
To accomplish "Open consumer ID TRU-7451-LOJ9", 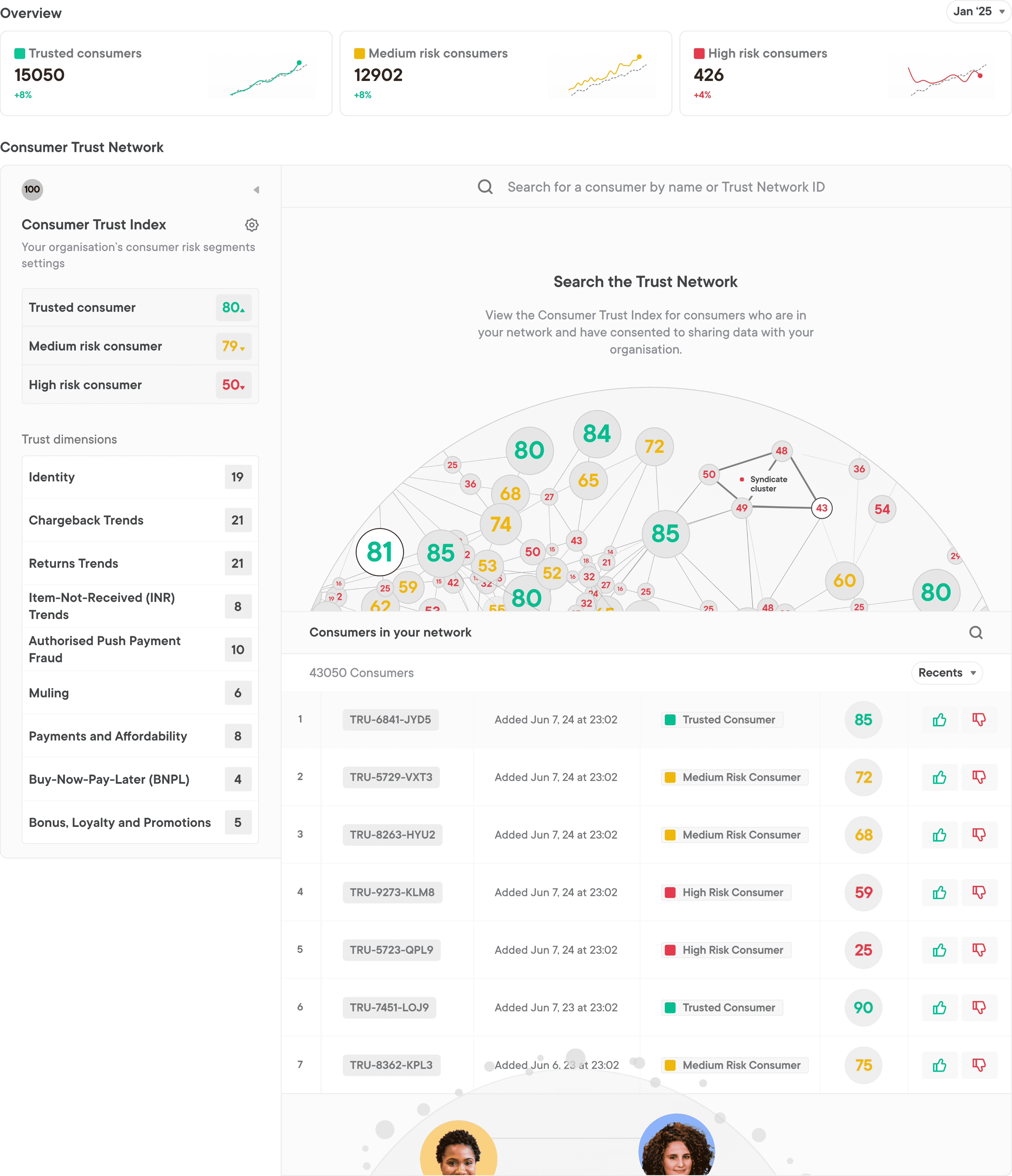I will pos(389,1007).
